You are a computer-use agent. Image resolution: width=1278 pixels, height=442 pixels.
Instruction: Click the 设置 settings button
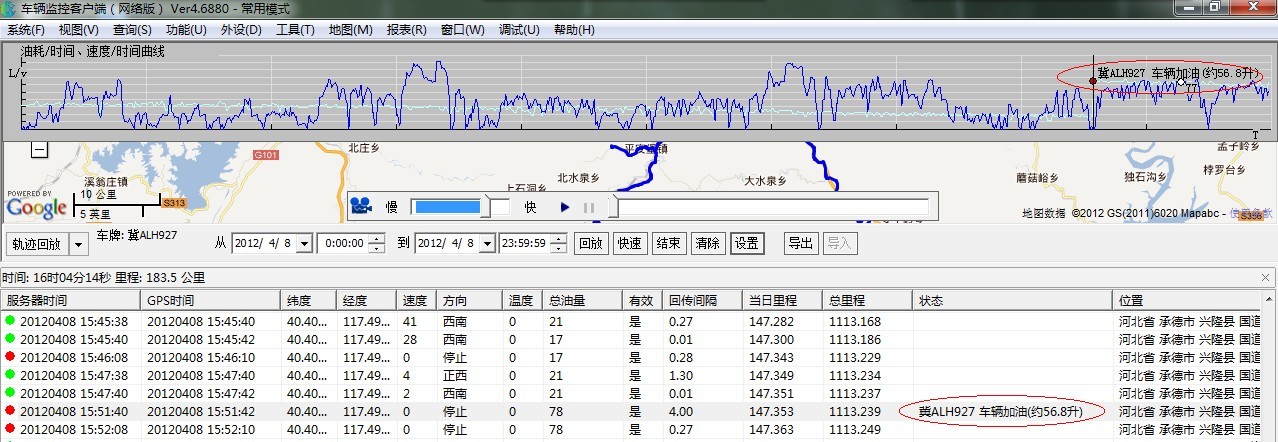746,243
